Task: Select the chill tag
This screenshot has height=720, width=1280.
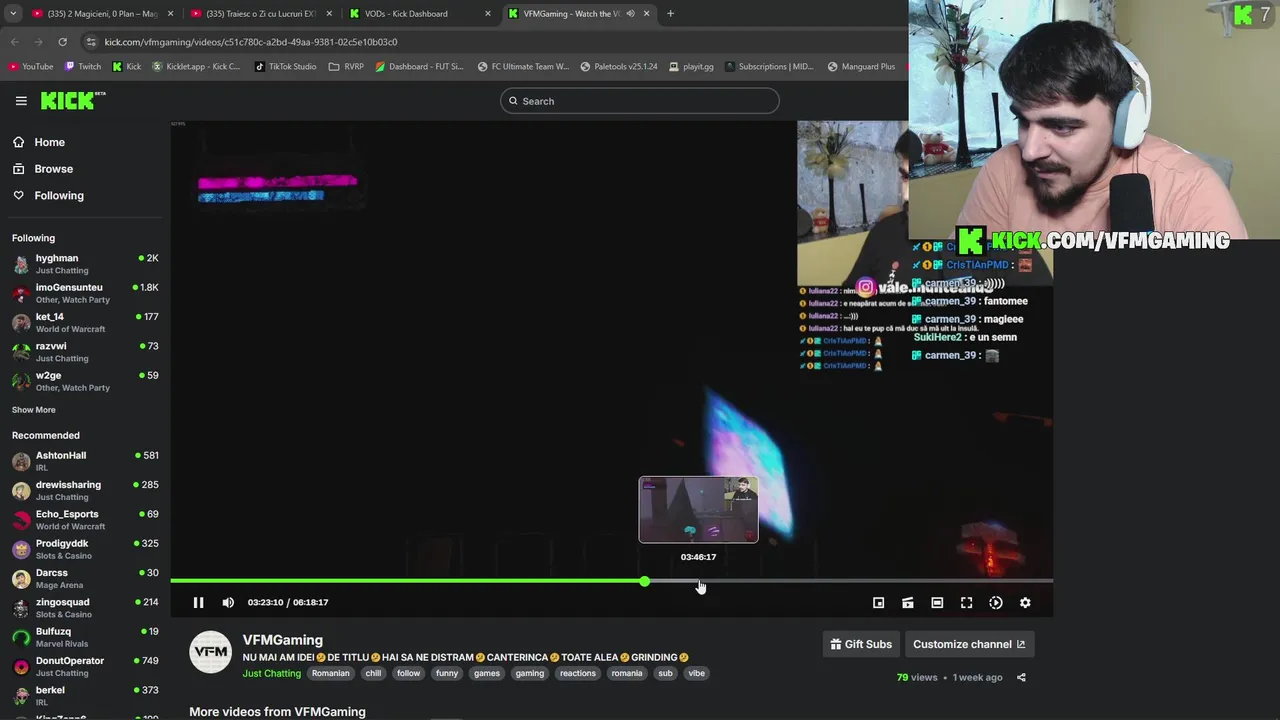Action: [373, 673]
